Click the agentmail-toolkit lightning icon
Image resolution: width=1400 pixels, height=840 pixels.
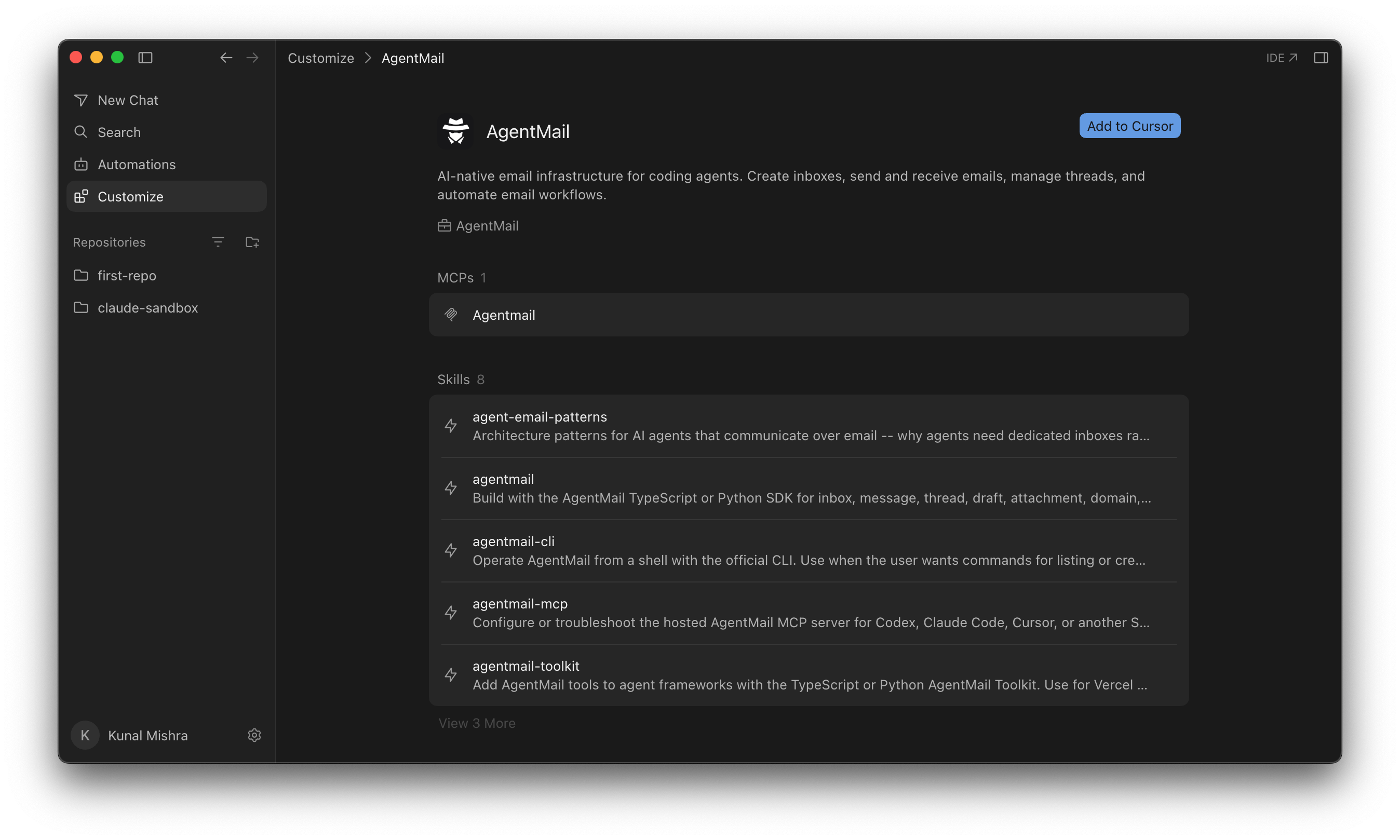451,675
